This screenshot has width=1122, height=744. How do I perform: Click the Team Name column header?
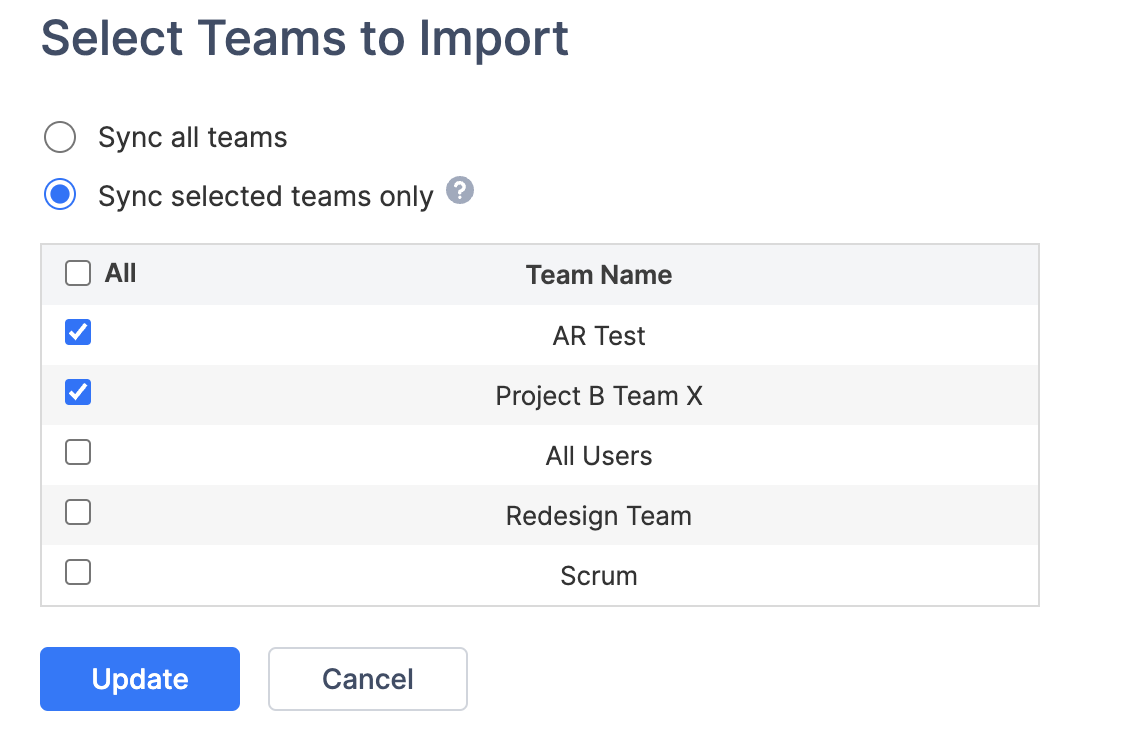click(x=598, y=275)
